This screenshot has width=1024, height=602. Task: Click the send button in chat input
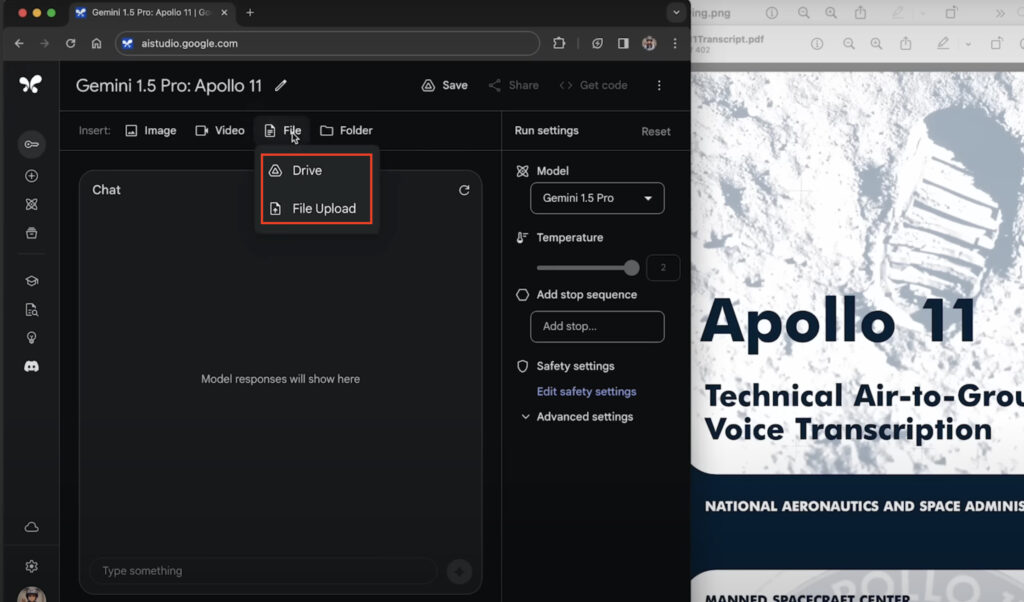[459, 571]
